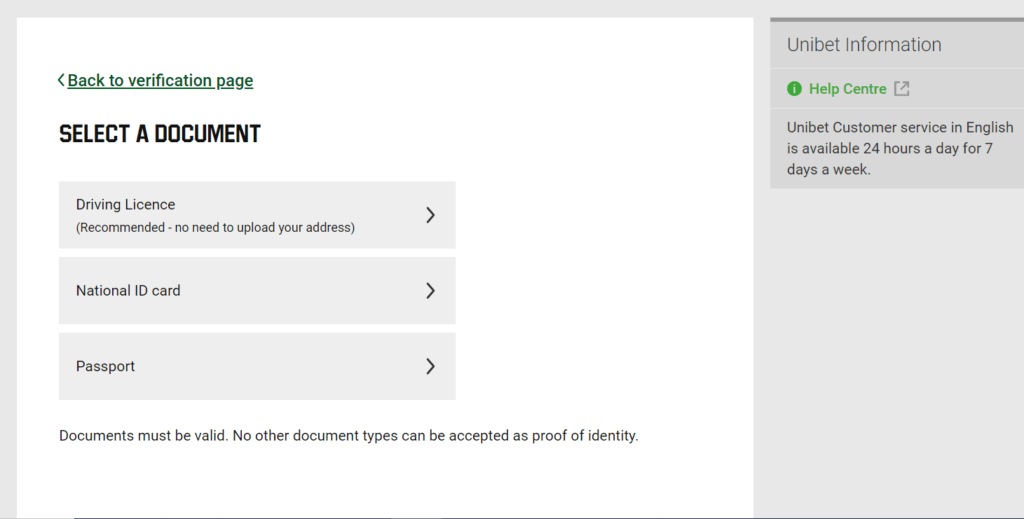This screenshot has height=519, width=1024.
Task: Click the National ID card label text
Action: (x=128, y=291)
